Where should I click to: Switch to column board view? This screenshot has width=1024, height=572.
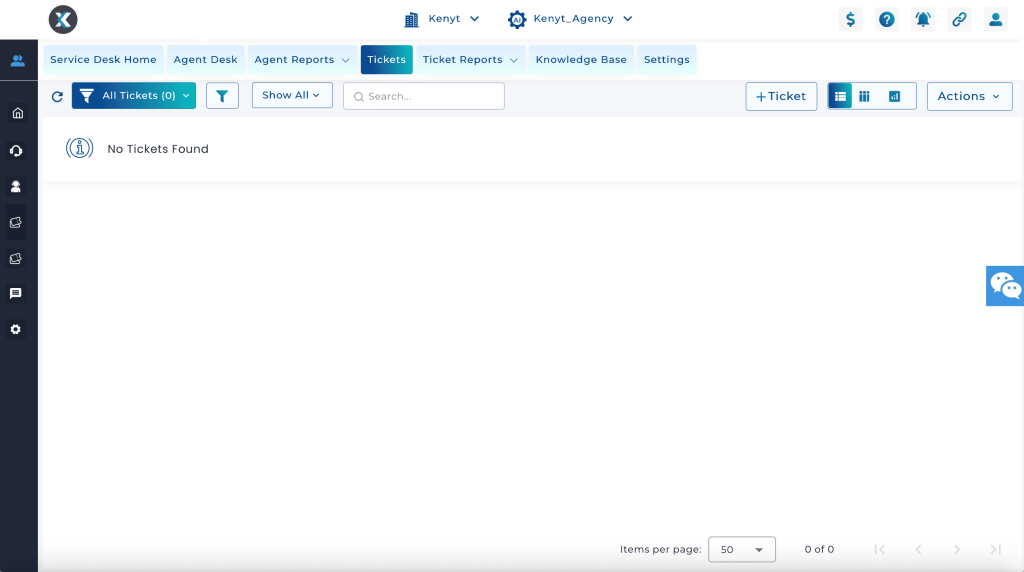click(865, 96)
